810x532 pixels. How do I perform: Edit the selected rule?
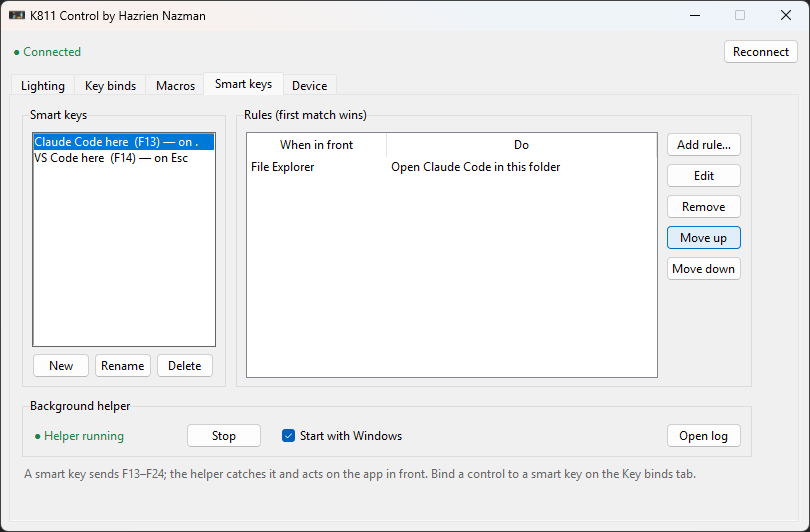point(704,176)
